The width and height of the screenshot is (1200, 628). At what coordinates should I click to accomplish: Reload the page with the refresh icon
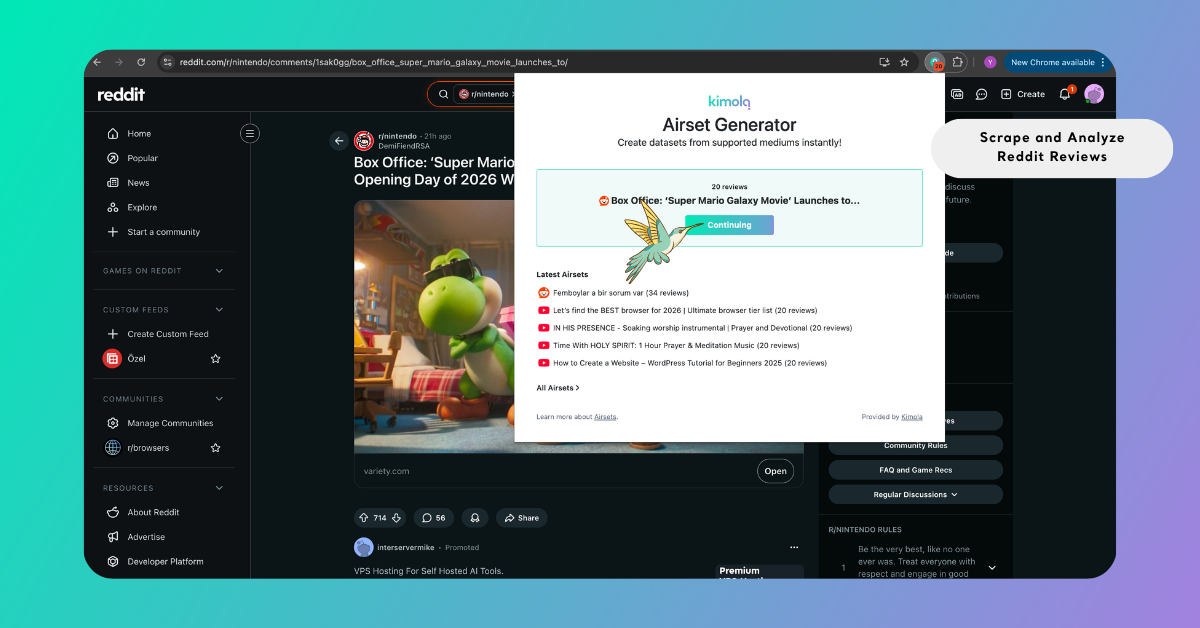[141, 62]
